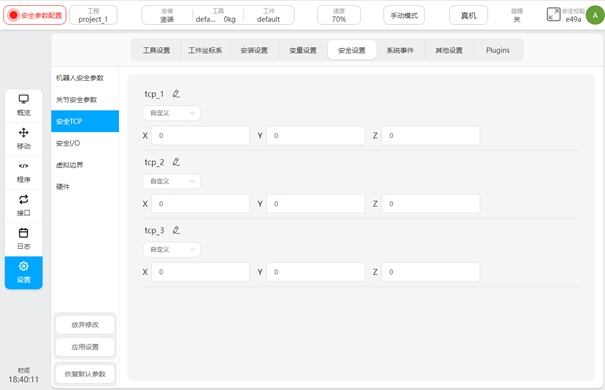Click 恢复默认参数 button

(x=85, y=374)
